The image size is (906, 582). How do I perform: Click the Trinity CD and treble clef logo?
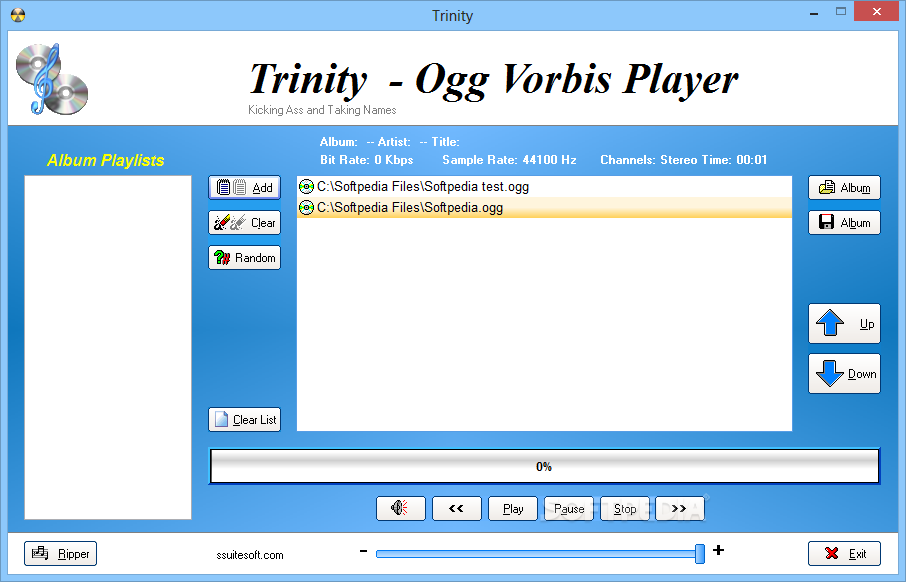[52, 79]
